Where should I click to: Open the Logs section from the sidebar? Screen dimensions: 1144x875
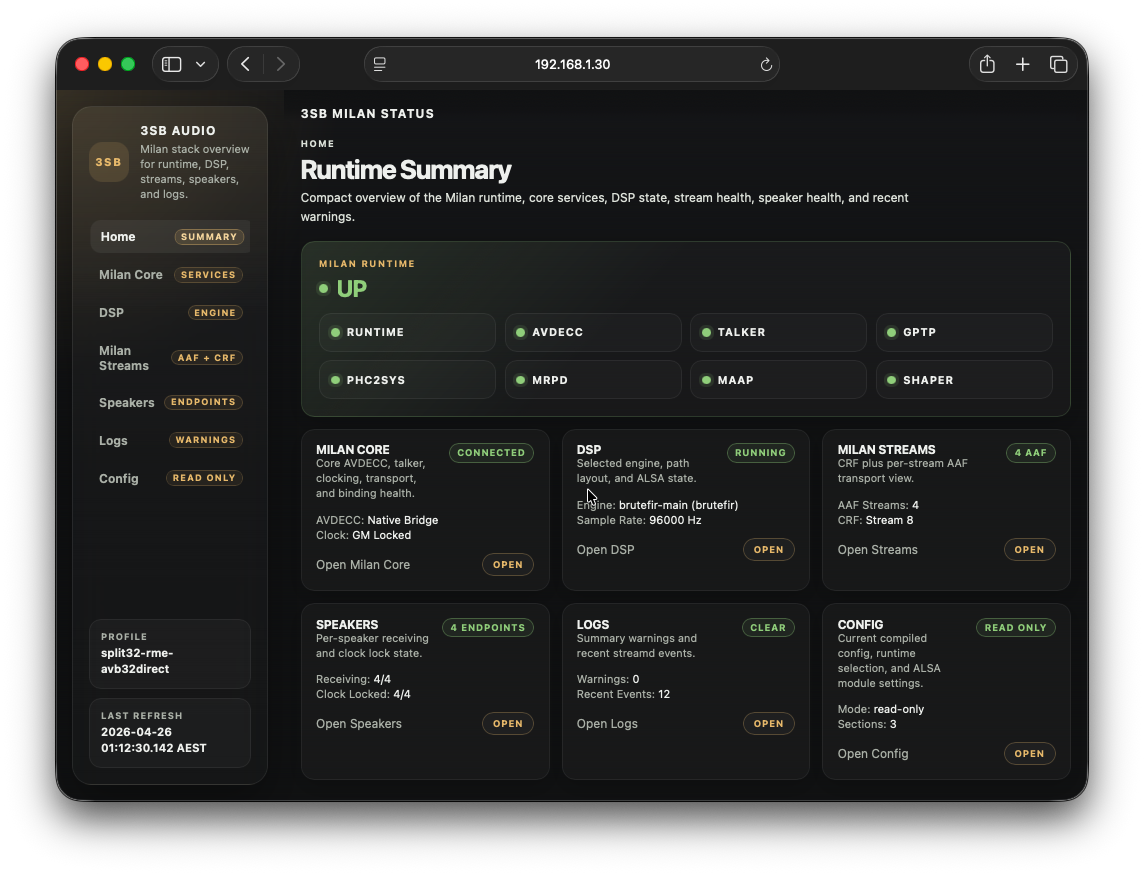[x=113, y=440]
